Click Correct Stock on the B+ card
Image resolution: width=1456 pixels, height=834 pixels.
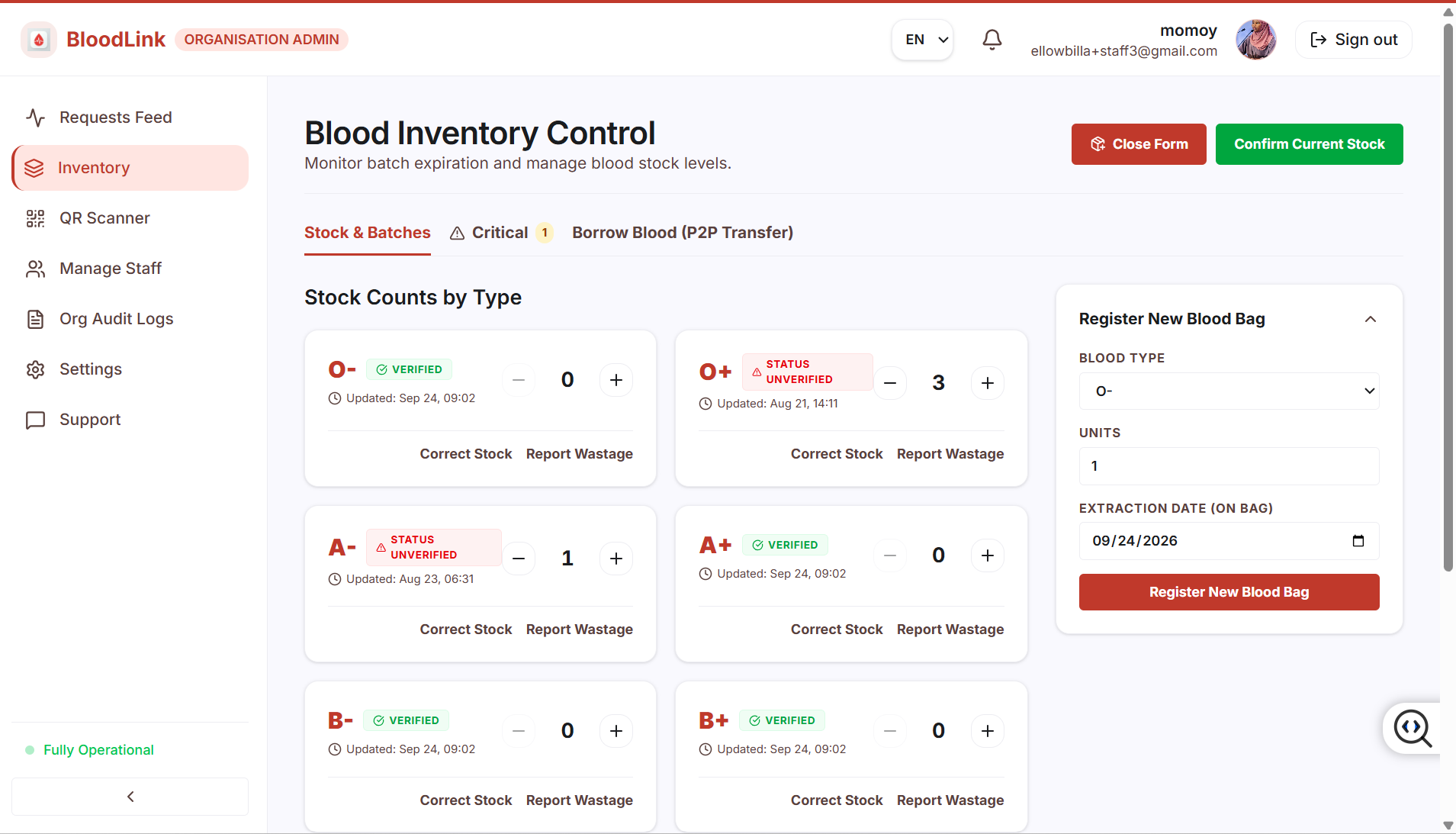coord(837,800)
